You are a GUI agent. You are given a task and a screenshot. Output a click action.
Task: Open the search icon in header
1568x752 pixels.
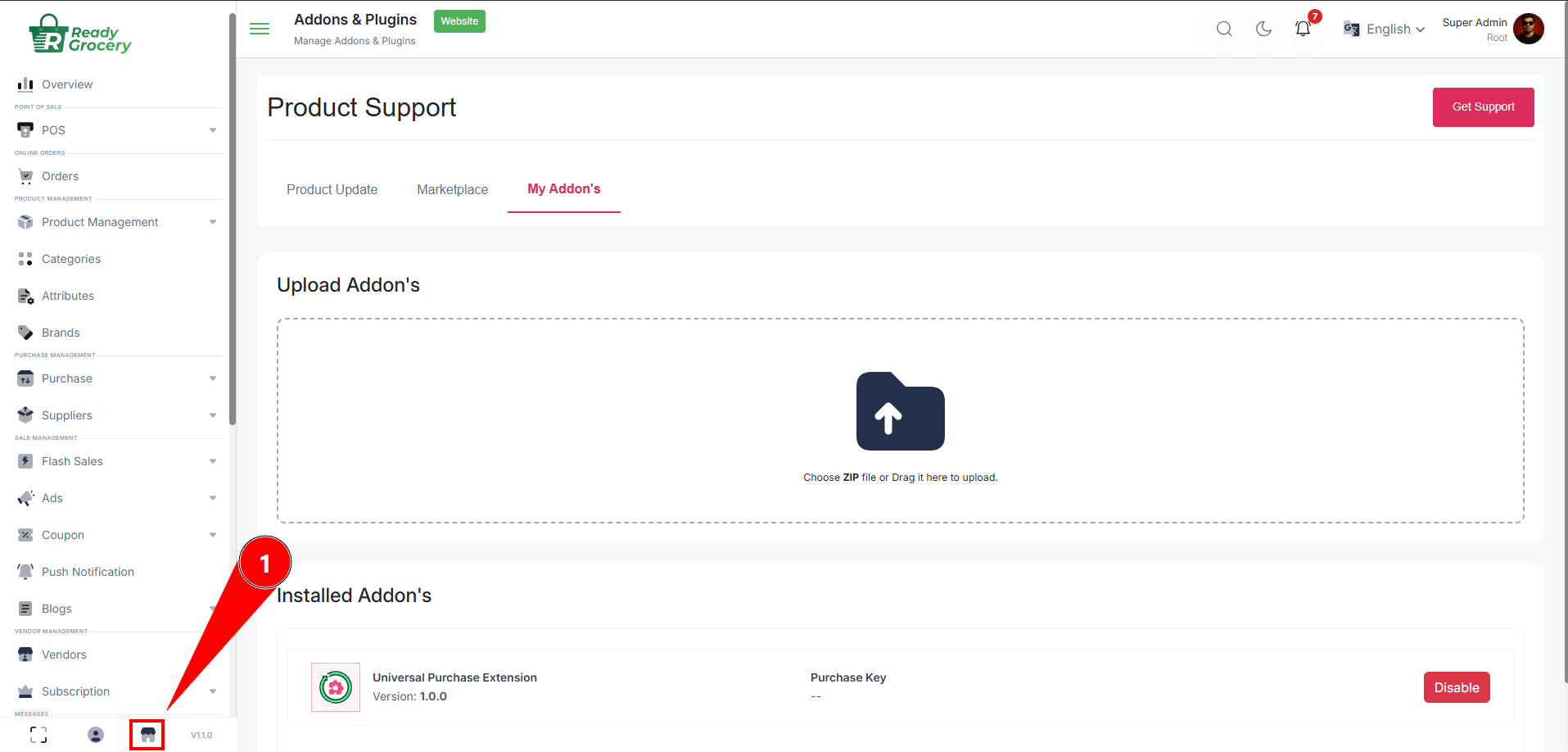(1224, 29)
